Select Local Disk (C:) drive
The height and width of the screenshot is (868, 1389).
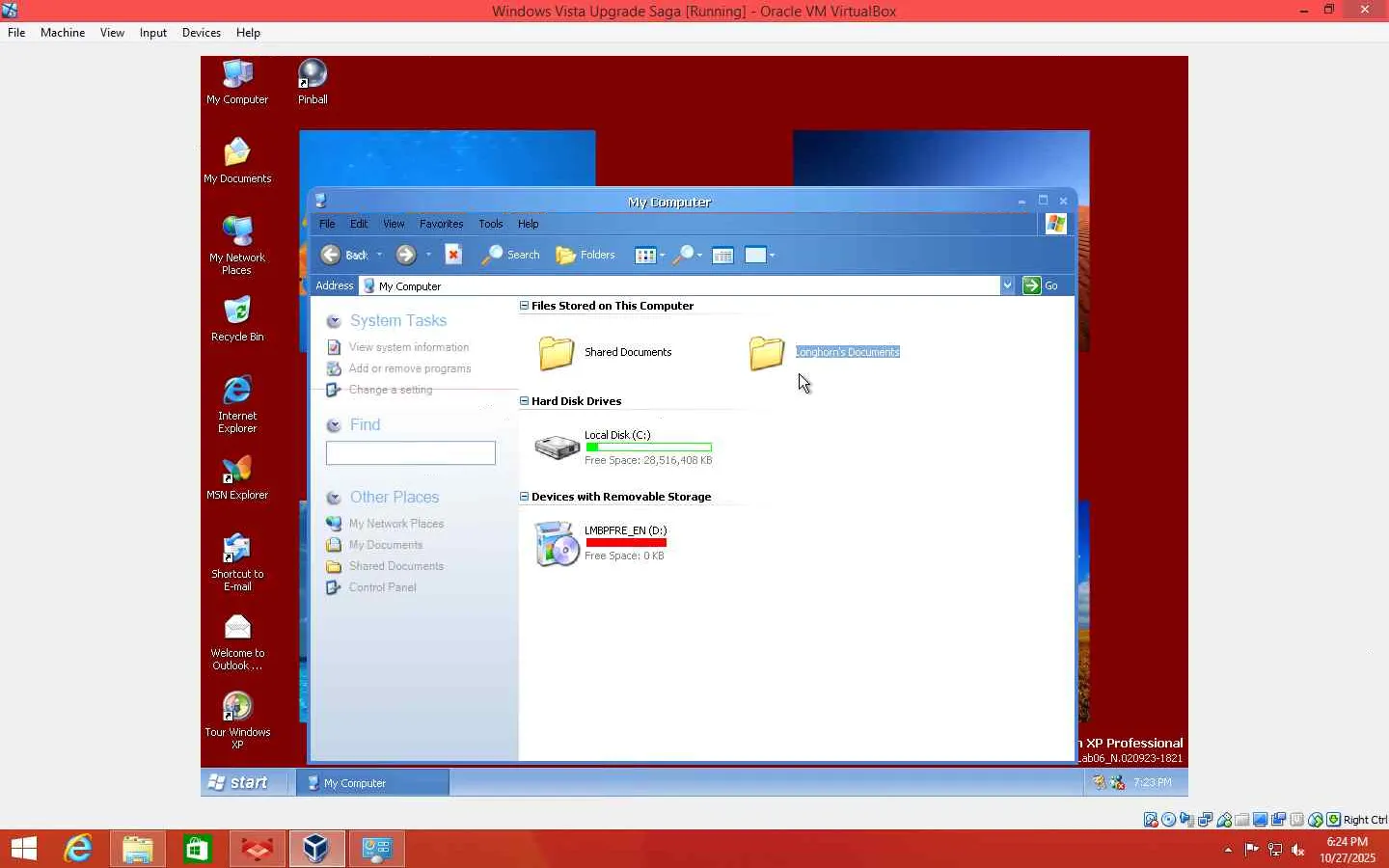[x=623, y=448]
